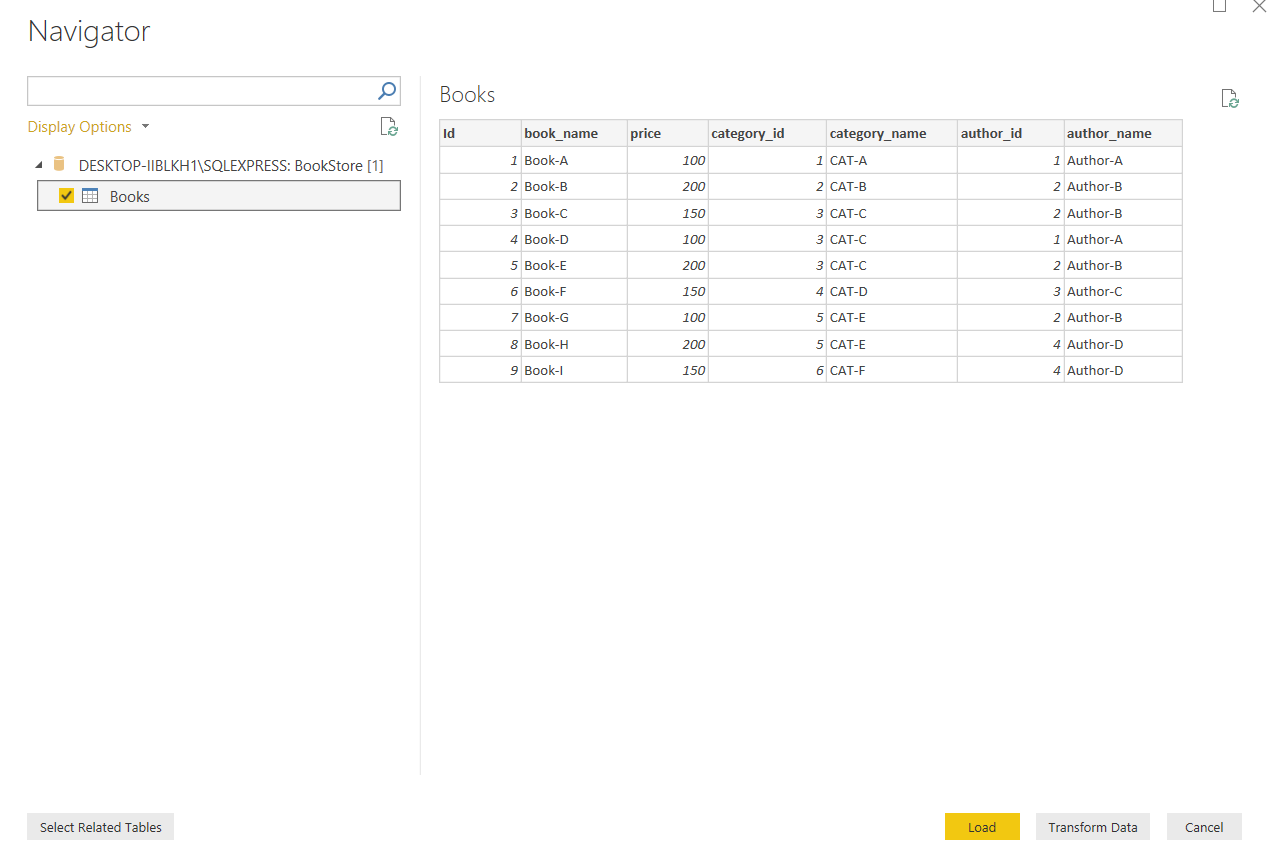Select the Book-C cell
This screenshot has width=1271, height=854.
coord(574,213)
